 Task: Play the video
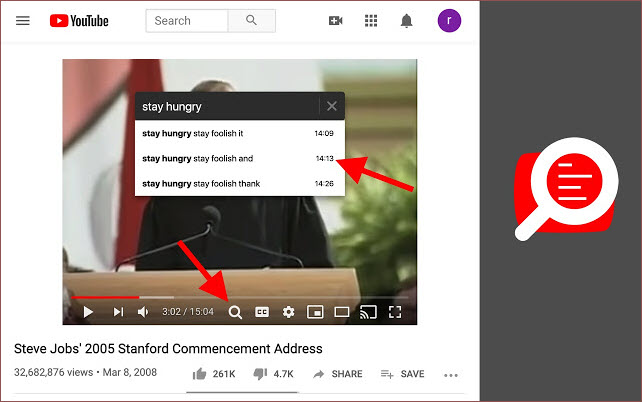pos(88,312)
